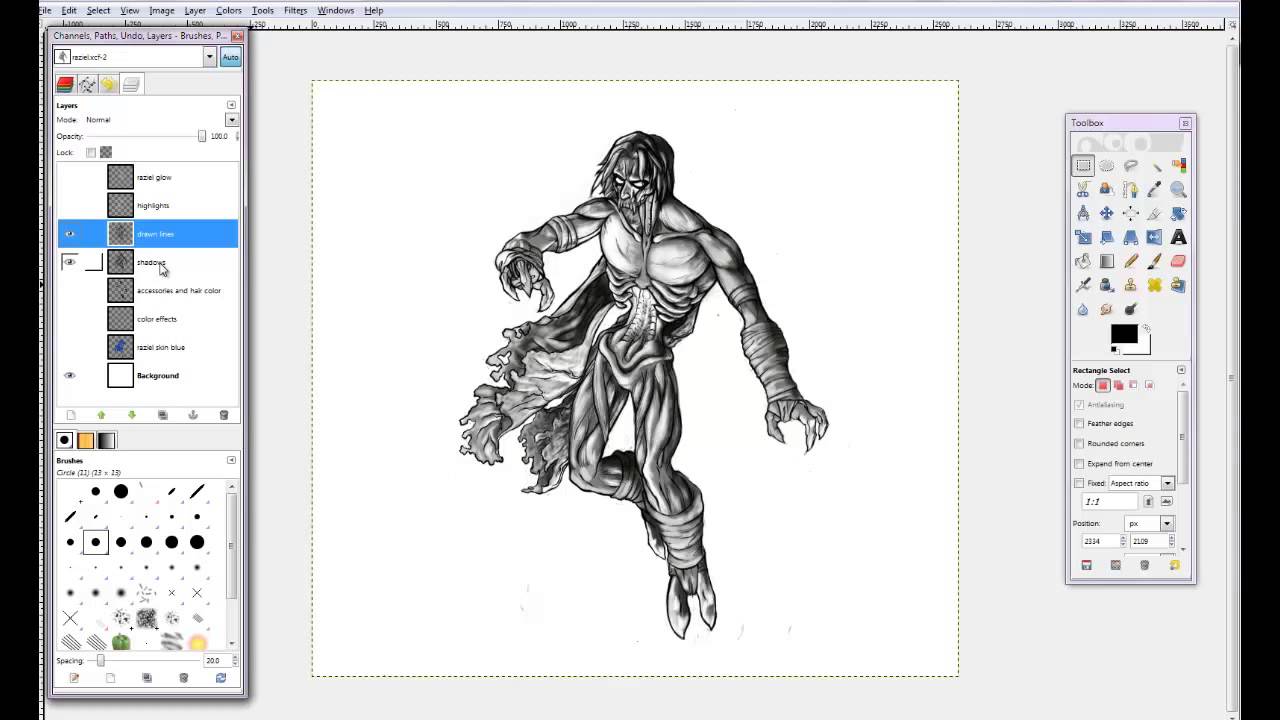Enable the Fixed aspect ratio checkbox

click(1079, 483)
